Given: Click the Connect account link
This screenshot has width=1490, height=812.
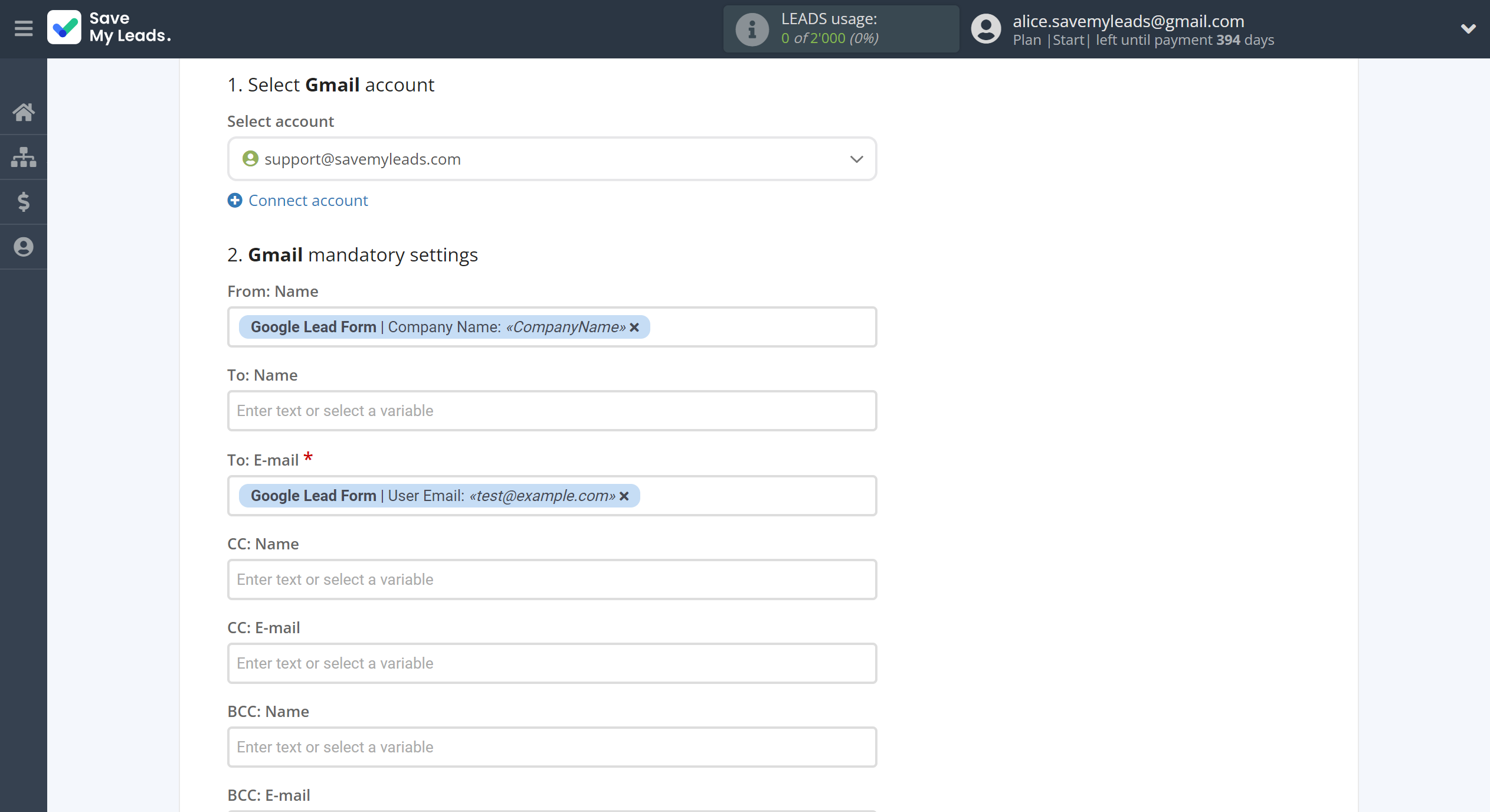Looking at the screenshot, I should pyautogui.click(x=308, y=201).
